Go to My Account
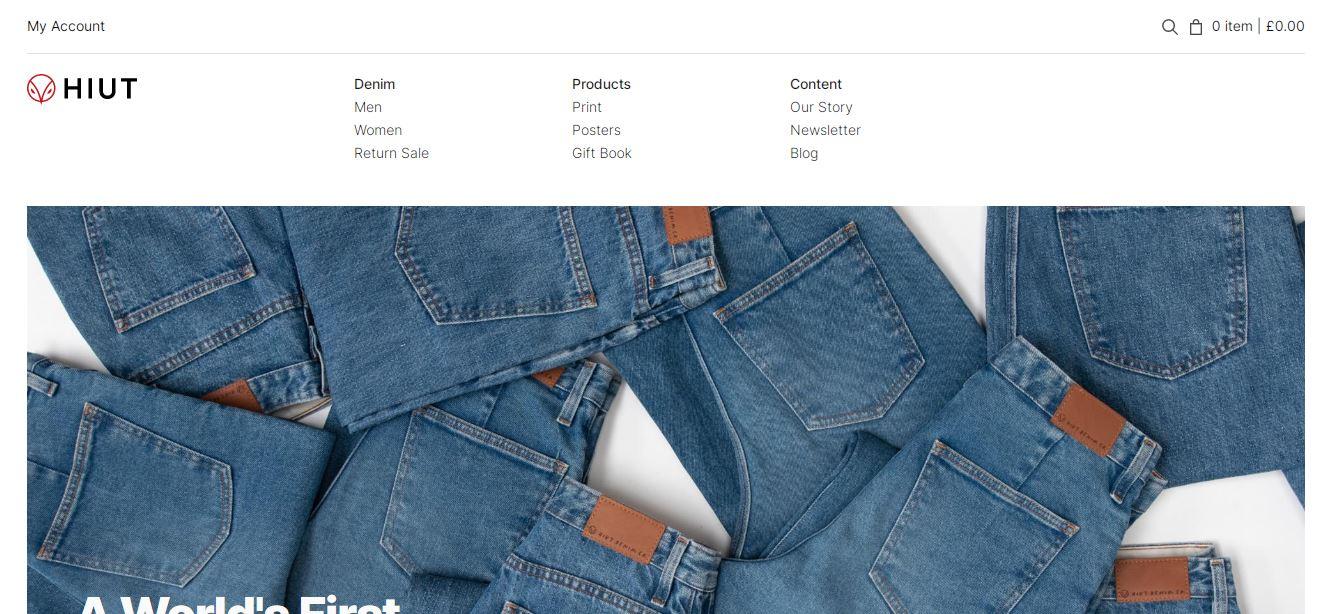 tap(66, 26)
